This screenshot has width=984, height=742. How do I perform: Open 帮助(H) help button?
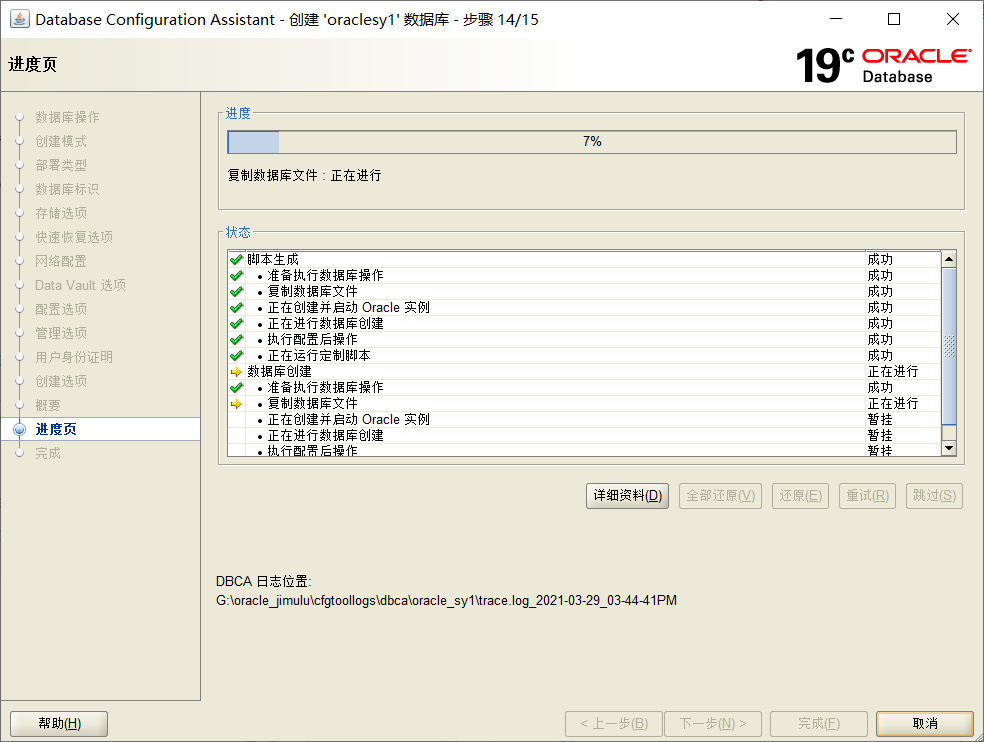point(59,724)
